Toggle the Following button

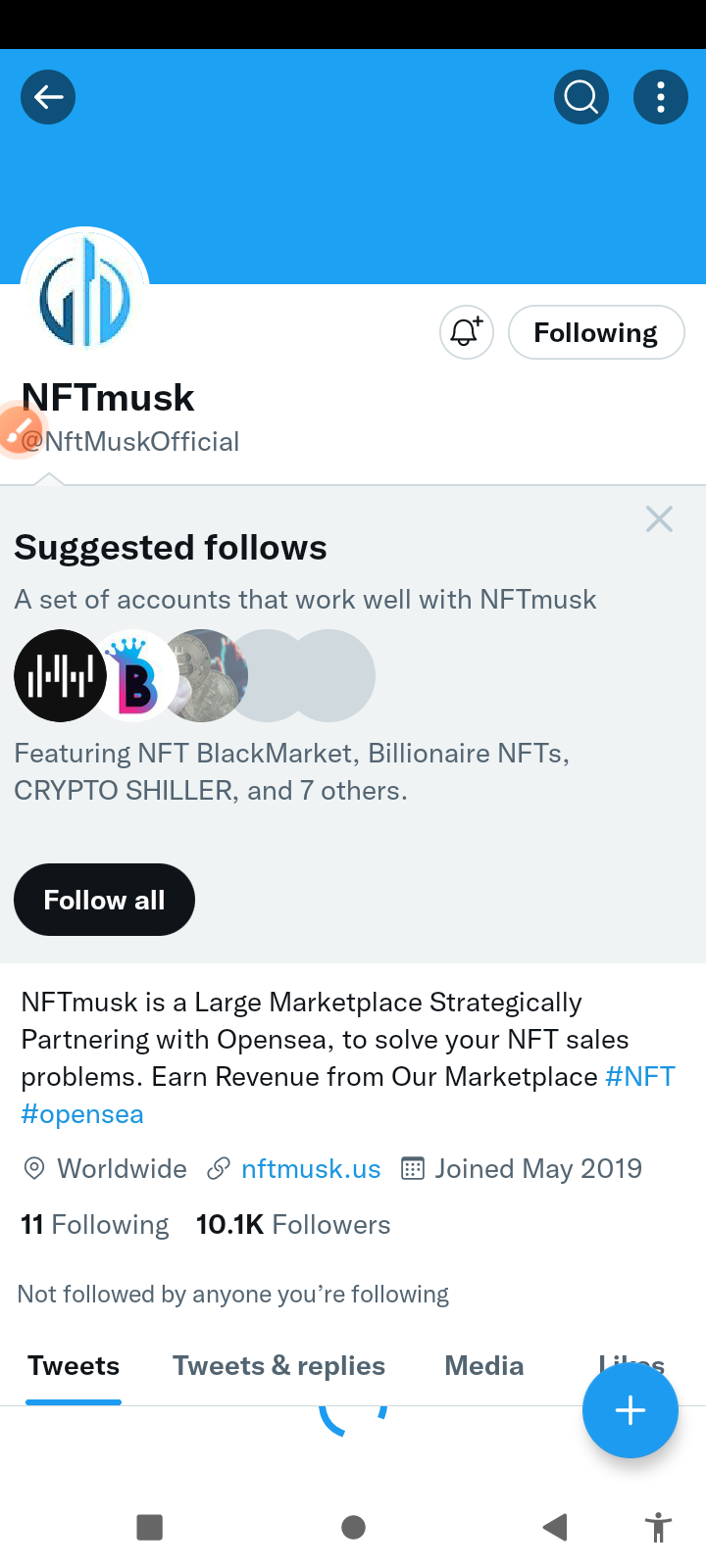595,332
